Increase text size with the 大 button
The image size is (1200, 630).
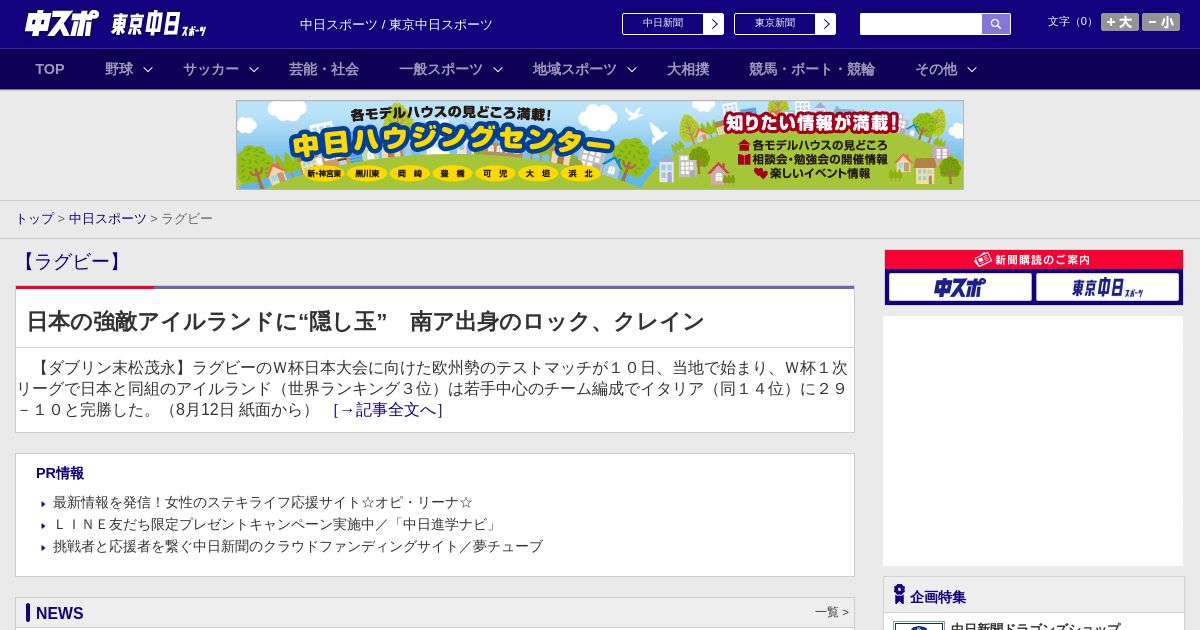tap(1120, 22)
